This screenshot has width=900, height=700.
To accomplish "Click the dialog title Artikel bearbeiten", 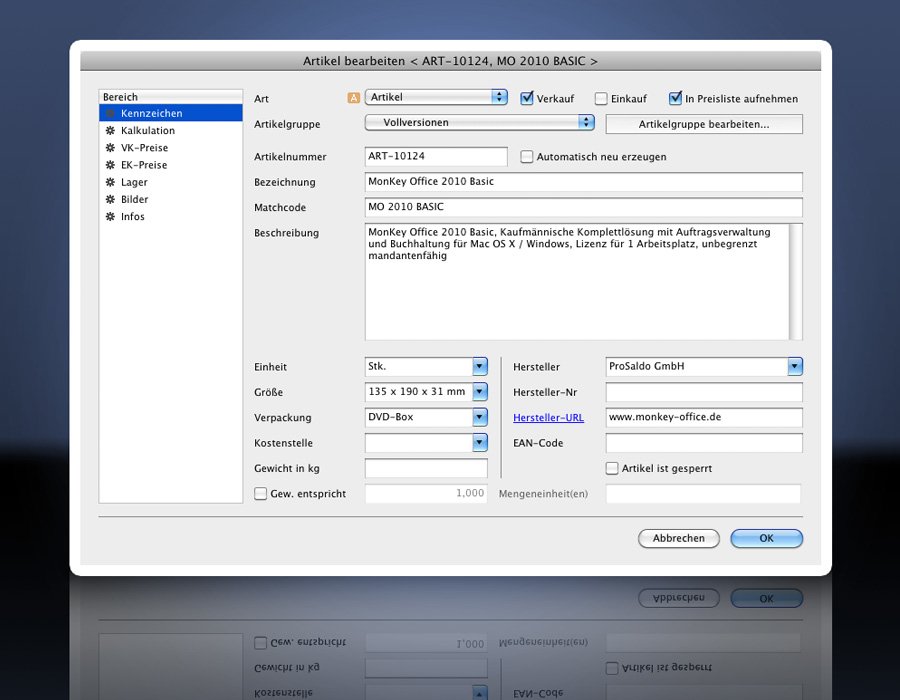I will click(x=450, y=61).
